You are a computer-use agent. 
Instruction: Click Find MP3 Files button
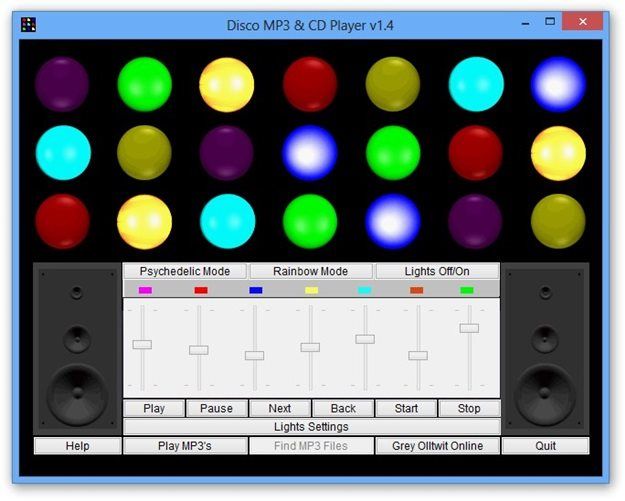311,446
